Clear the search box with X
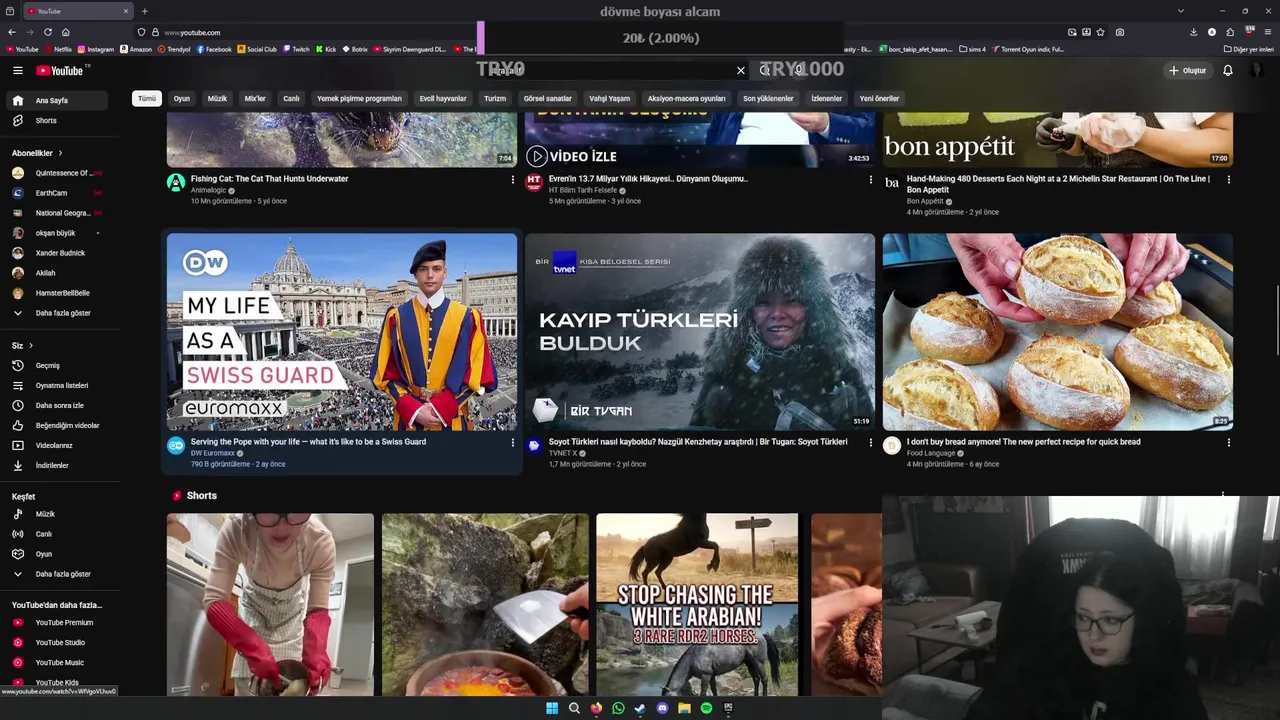The width and height of the screenshot is (1280, 720). tap(741, 70)
